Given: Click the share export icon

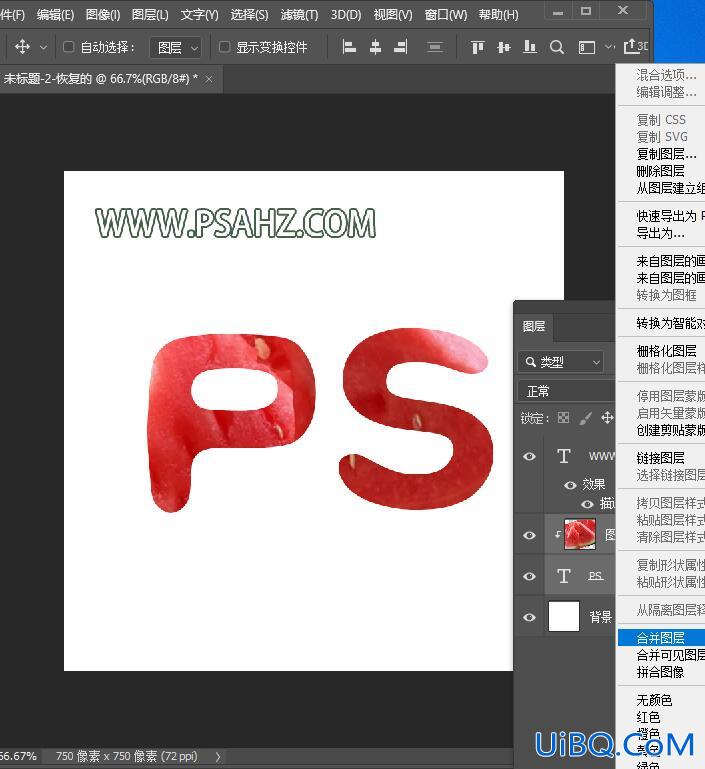Looking at the screenshot, I should pos(630,46).
